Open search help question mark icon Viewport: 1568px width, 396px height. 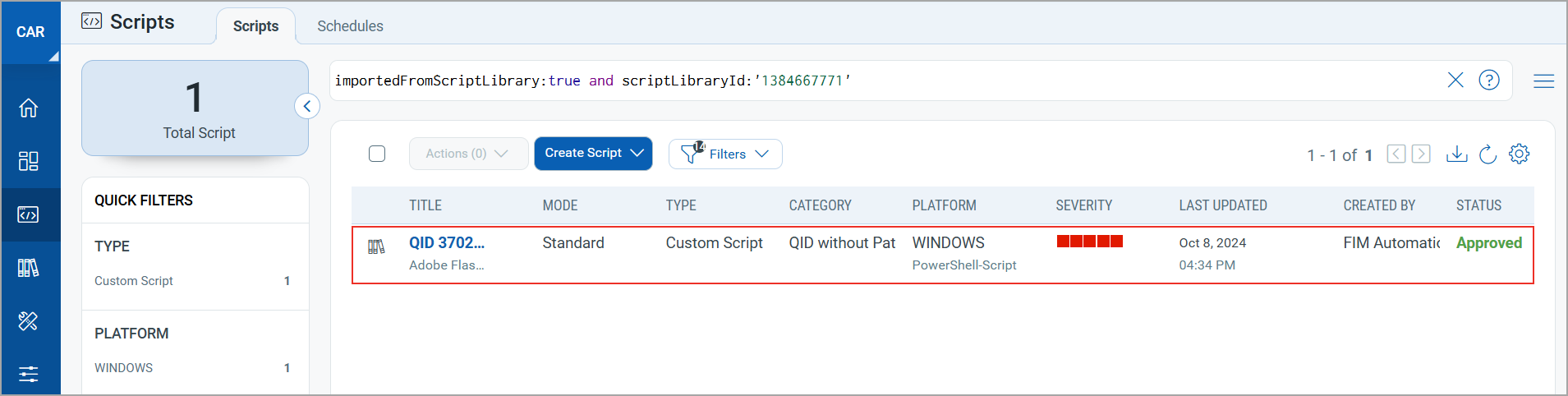click(x=1488, y=80)
